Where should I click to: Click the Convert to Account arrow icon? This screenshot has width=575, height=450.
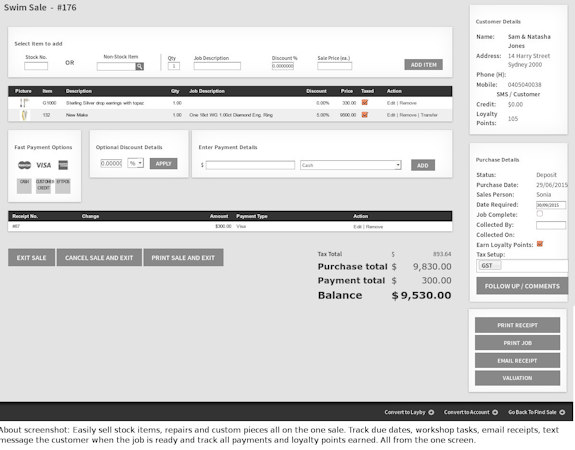[x=495, y=412]
